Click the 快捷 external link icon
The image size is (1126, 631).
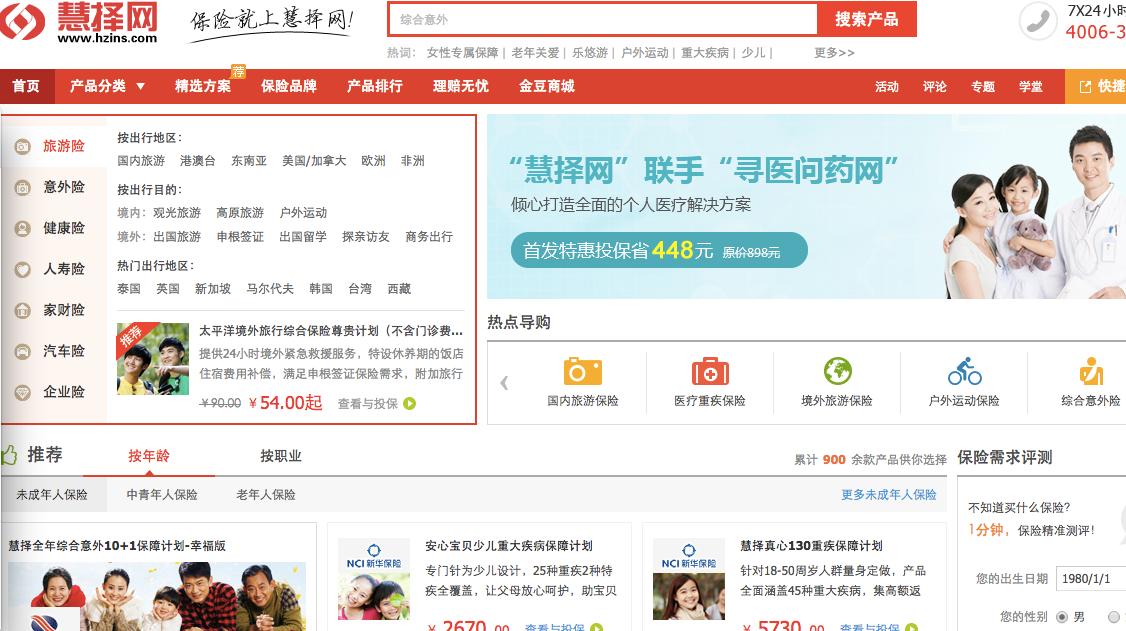pyautogui.click(x=1085, y=87)
